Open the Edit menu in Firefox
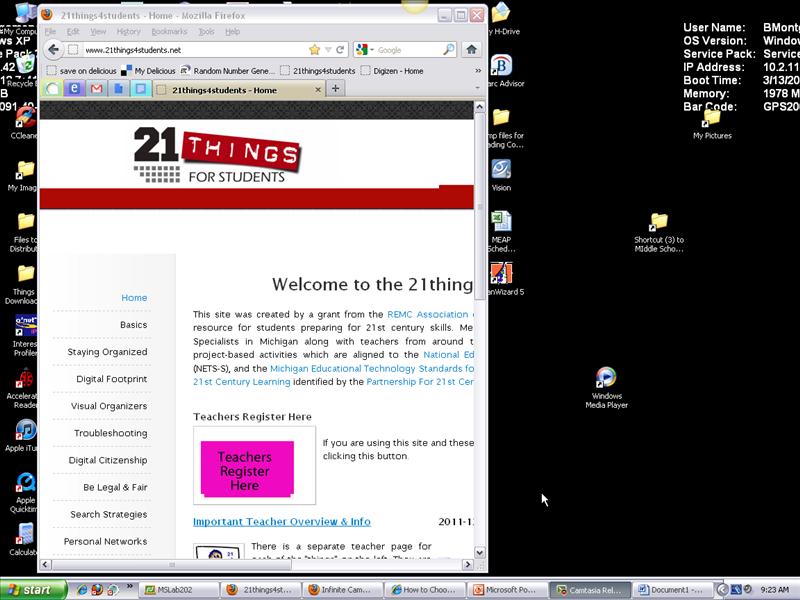 [73, 32]
